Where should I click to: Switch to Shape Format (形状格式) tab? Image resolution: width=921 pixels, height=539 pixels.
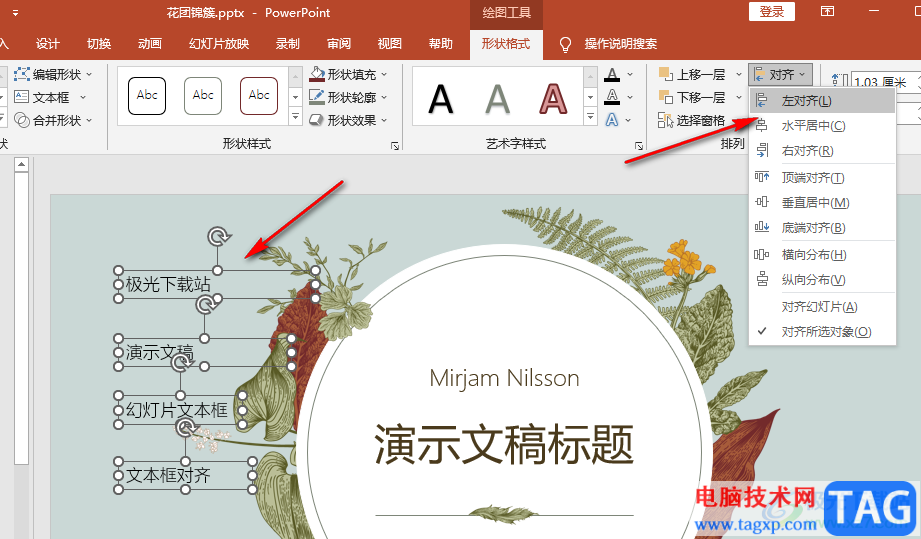(x=506, y=44)
